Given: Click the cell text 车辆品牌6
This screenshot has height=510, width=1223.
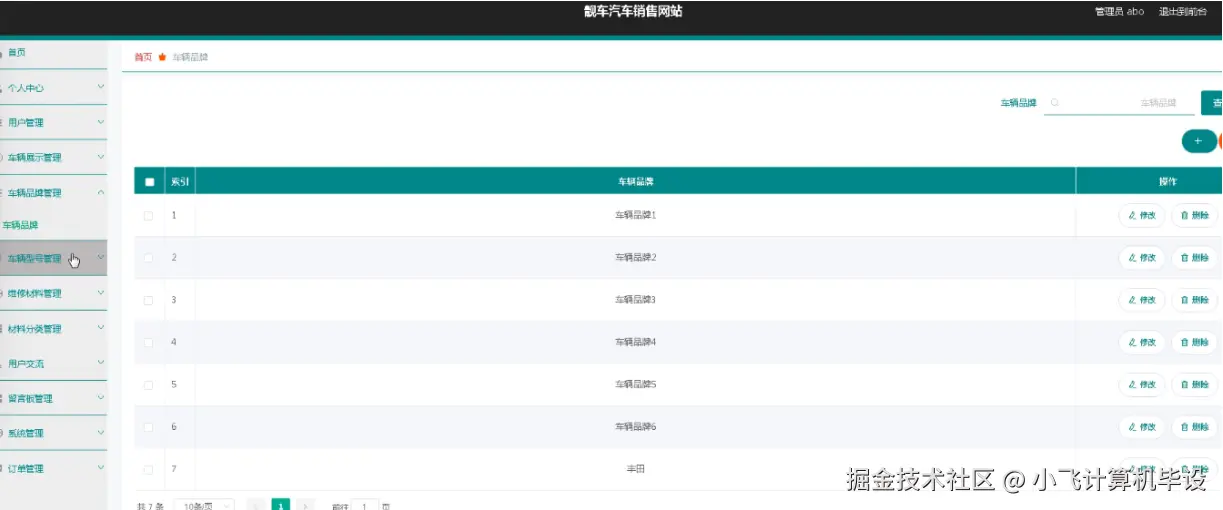Looking at the screenshot, I should click(x=635, y=427).
